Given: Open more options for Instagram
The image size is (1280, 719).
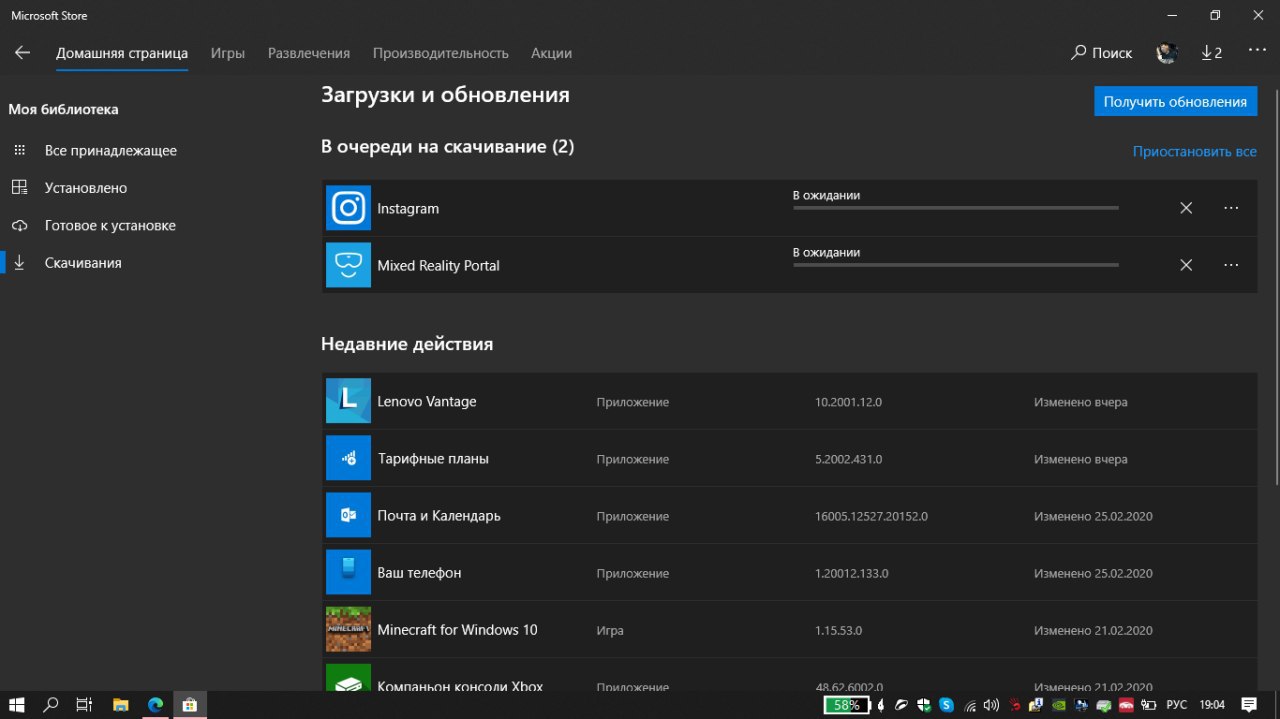Looking at the screenshot, I should tap(1231, 208).
